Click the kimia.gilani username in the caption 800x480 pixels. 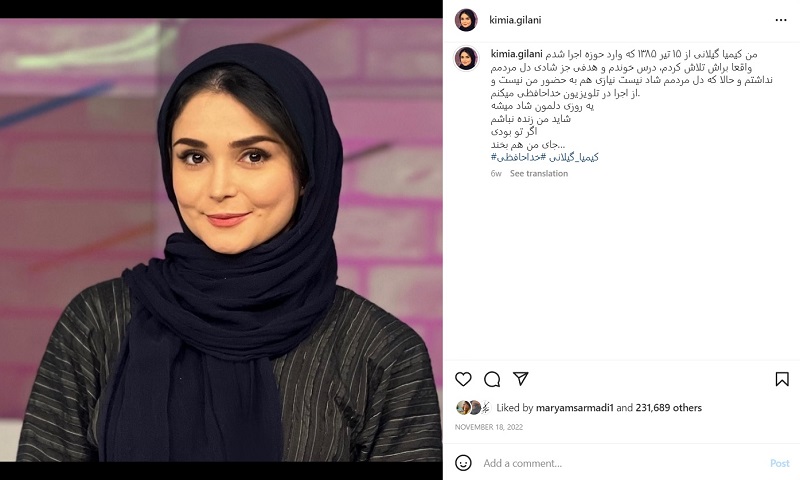(x=516, y=54)
